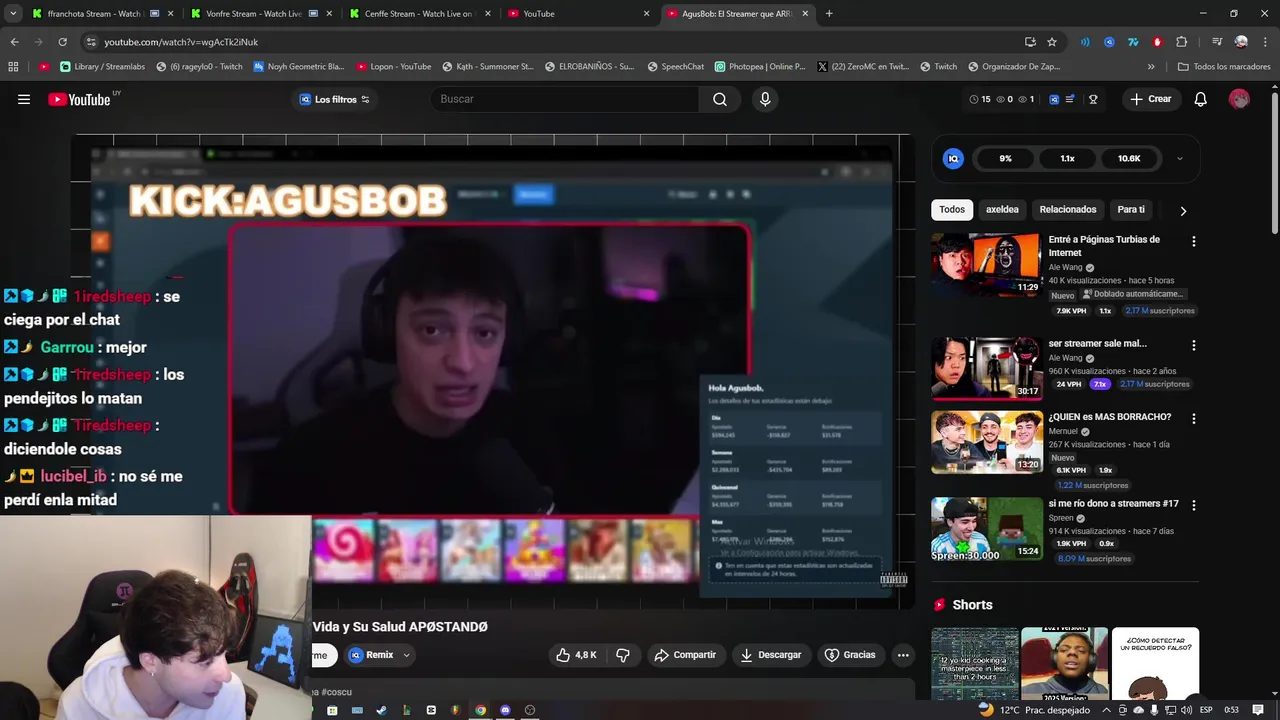This screenshot has width=1280, height=720.
Task: Start voice search with the microphone icon
Action: 765,99
